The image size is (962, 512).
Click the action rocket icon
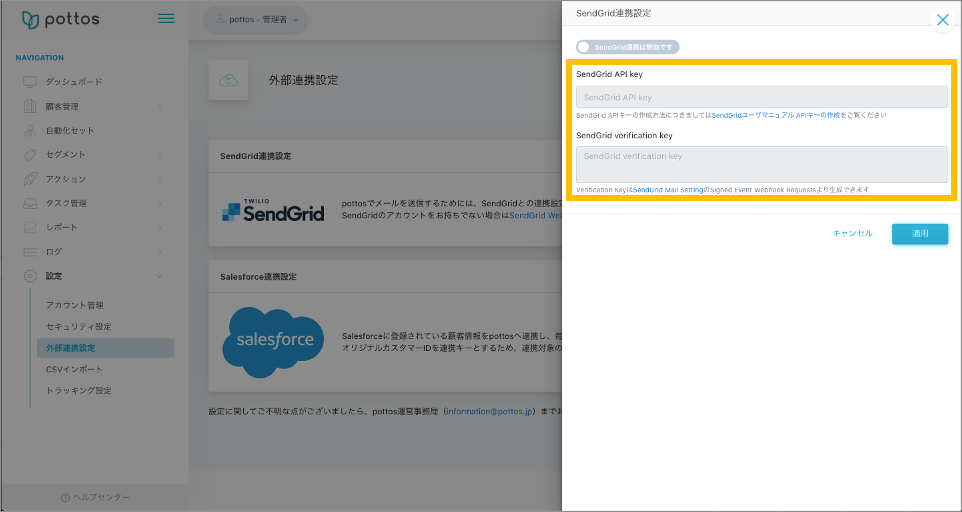30,178
